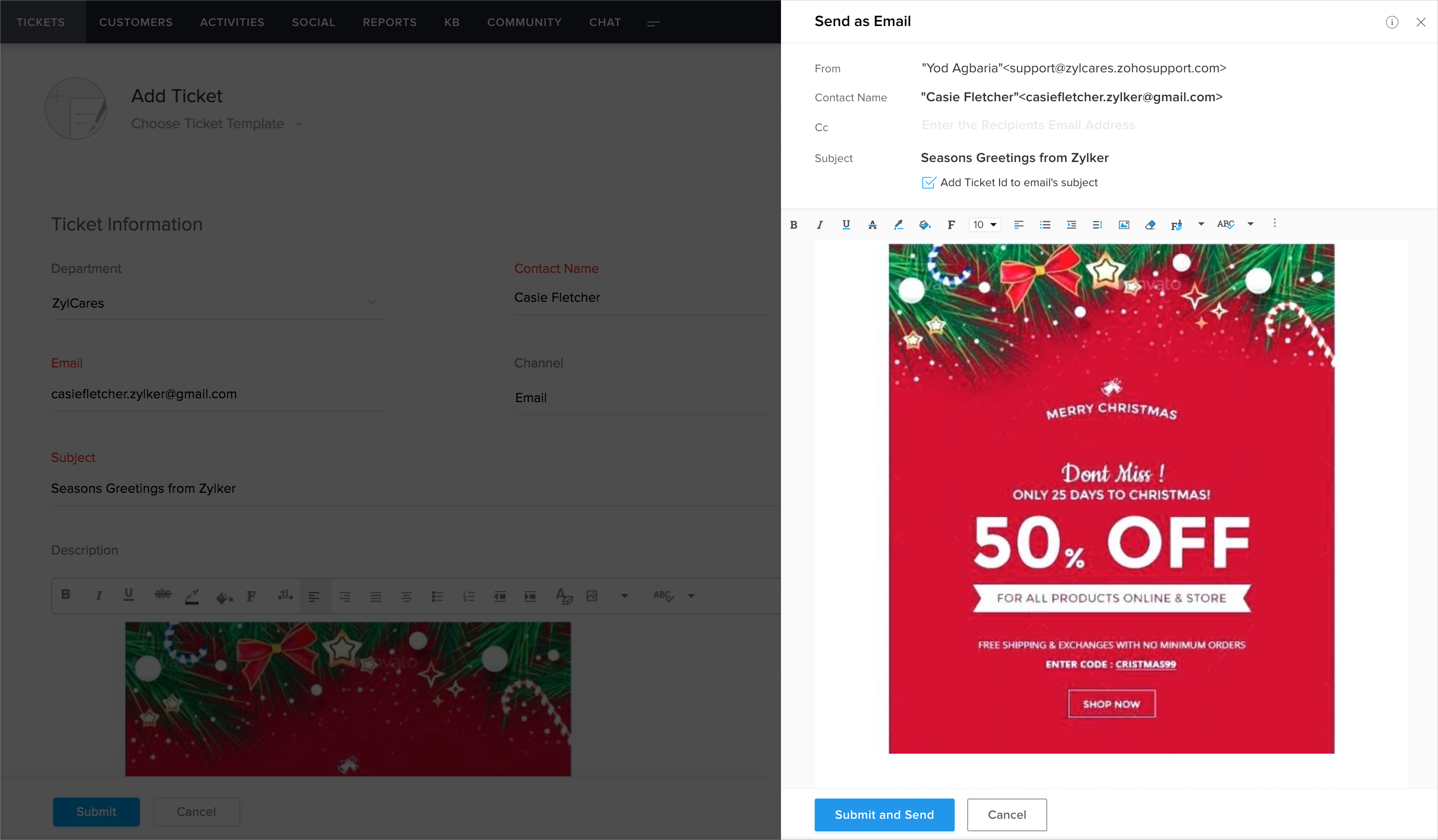Open insert image tool in email editor
1438x840 pixels.
(1123, 225)
